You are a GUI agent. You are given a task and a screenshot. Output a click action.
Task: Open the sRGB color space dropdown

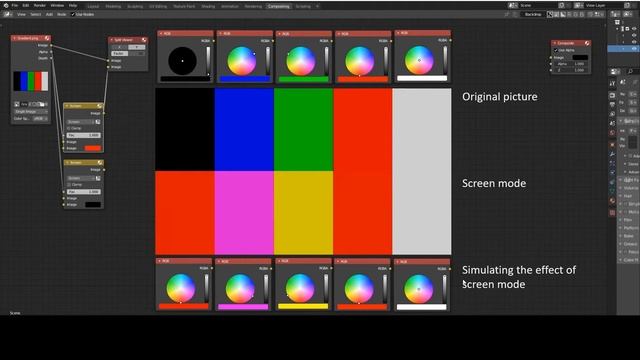40,118
